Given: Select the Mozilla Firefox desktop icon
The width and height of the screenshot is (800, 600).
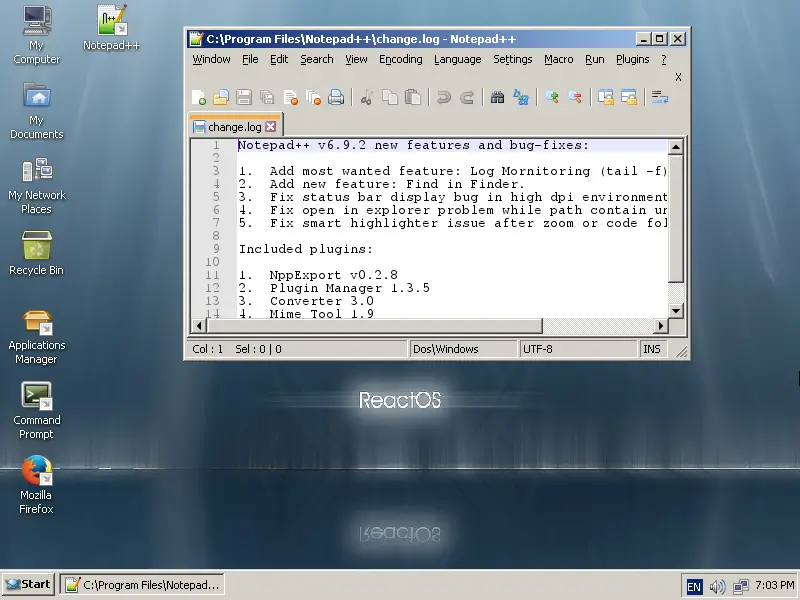Looking at the screenshot, I should pyautogui.click(x=37, y=485).
